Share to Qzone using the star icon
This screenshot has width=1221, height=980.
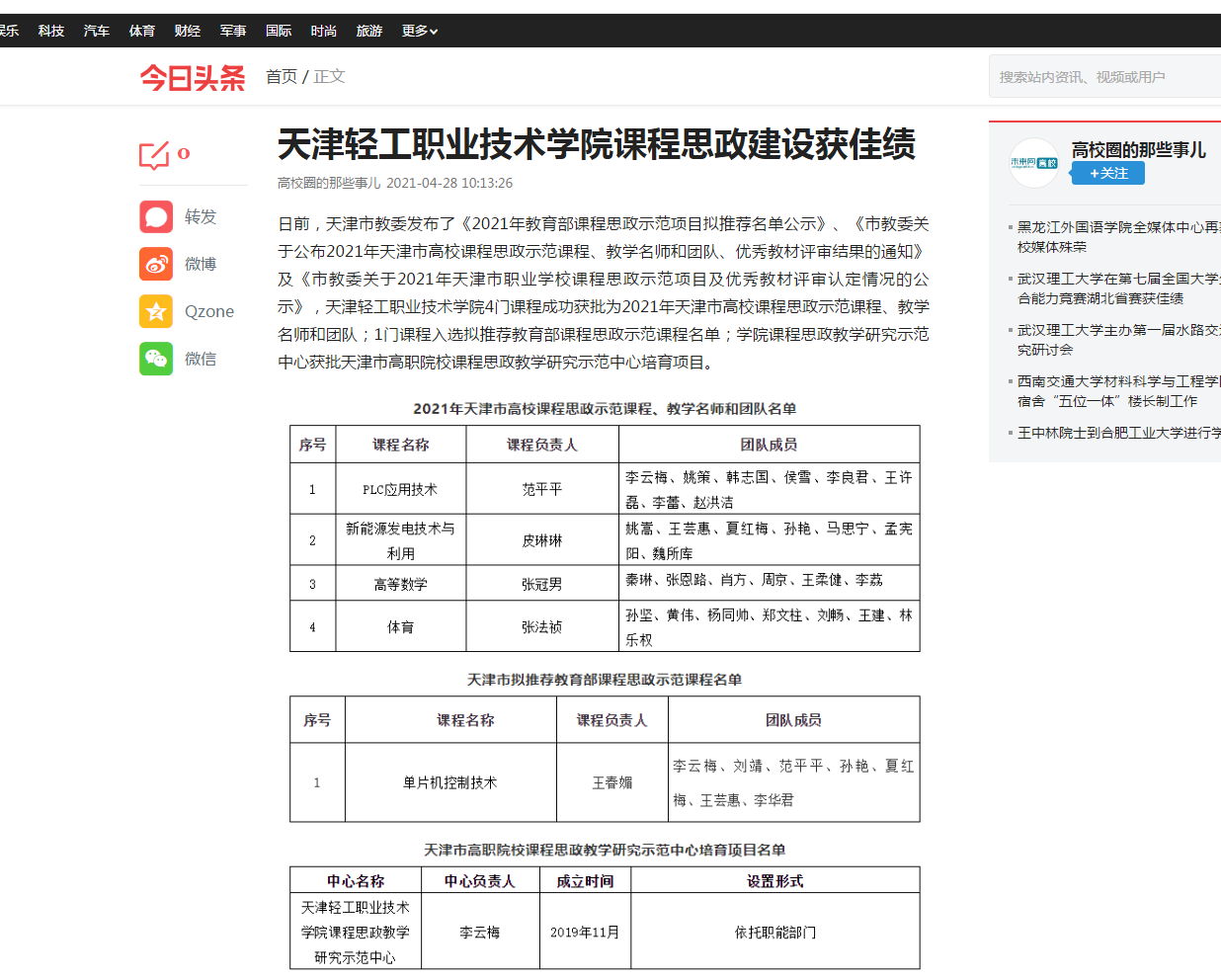pyautogui.click(x=156, y=311)
